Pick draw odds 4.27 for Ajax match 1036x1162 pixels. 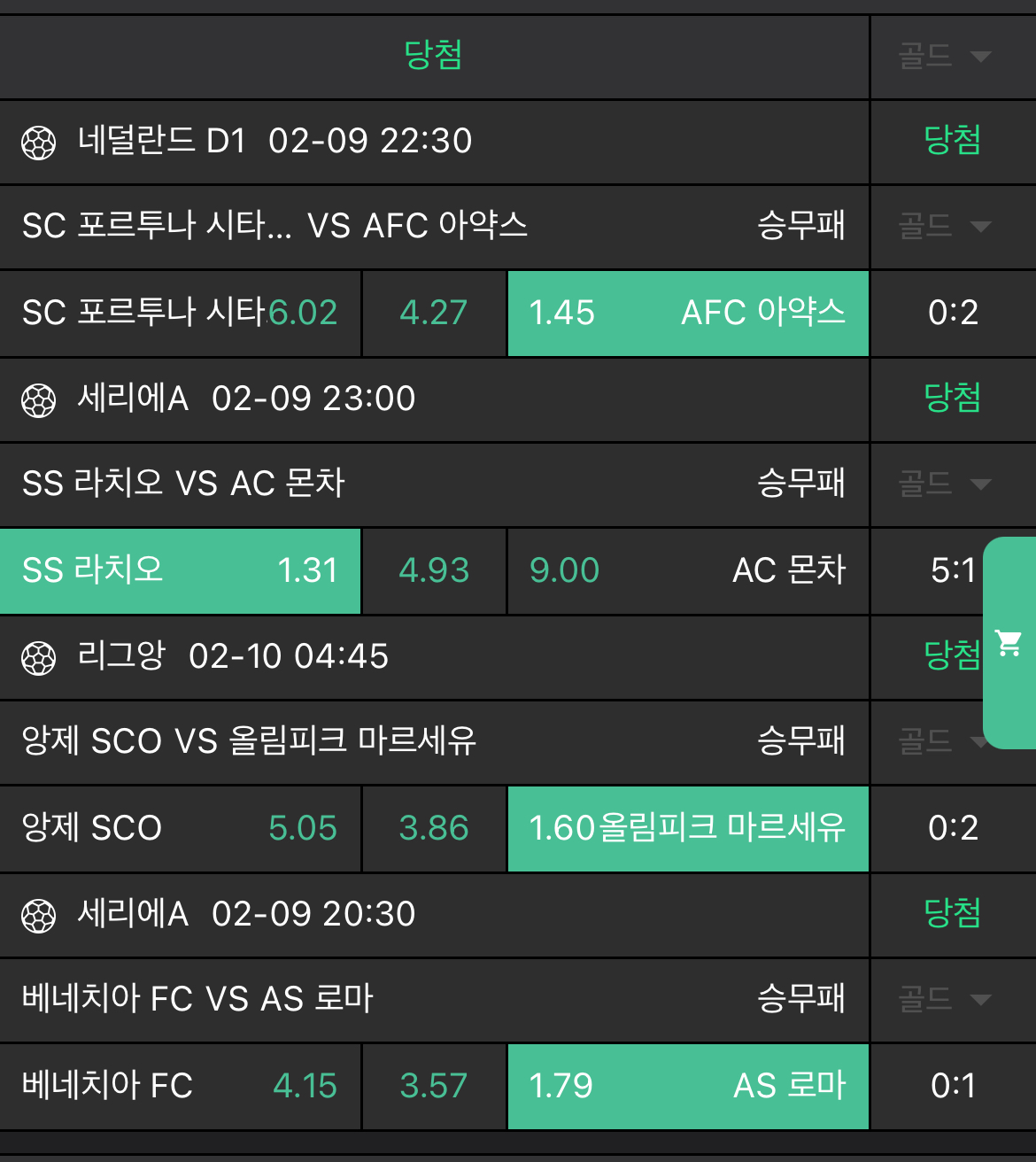point(434,314)
